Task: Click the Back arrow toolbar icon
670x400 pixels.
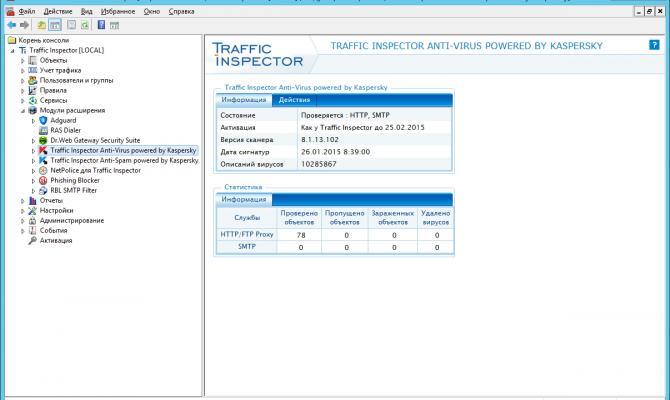Action: click(x=12, y=25)
